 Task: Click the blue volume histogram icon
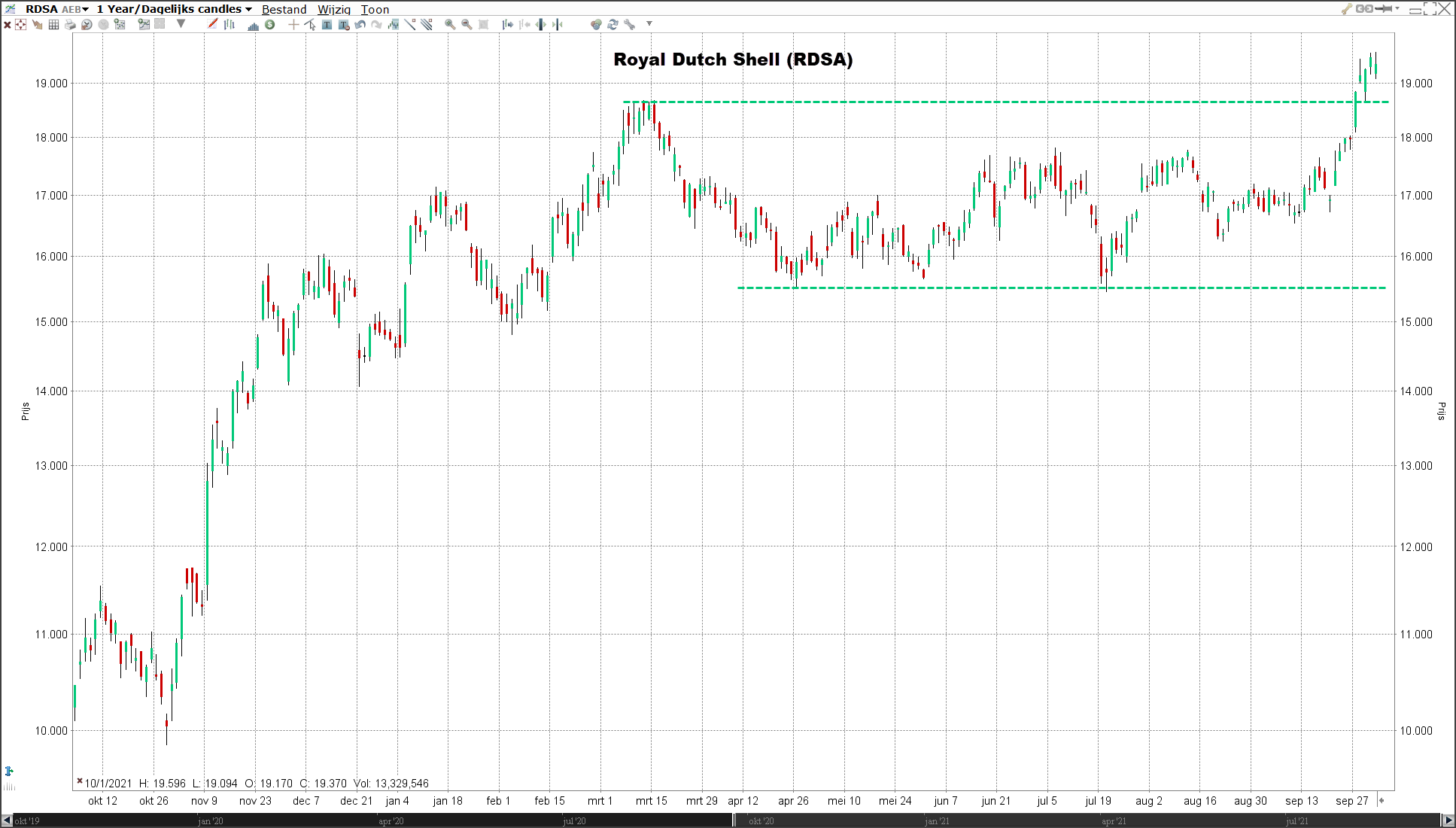click(253, 26)
